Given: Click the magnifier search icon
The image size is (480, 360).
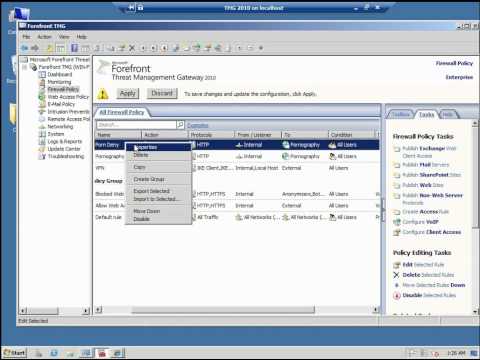Looking at the screenshot, I should tap(180, 125).
